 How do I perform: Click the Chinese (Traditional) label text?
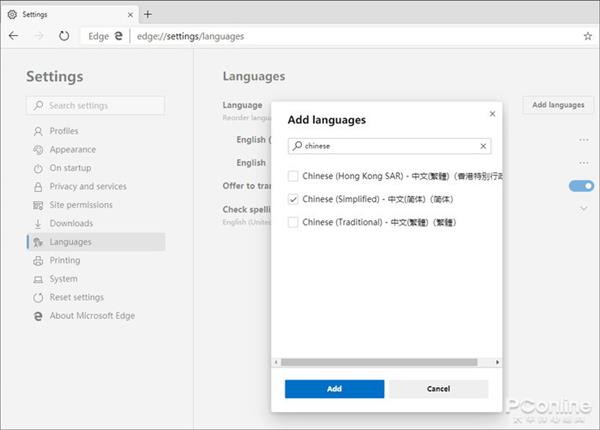pos(379,222)
